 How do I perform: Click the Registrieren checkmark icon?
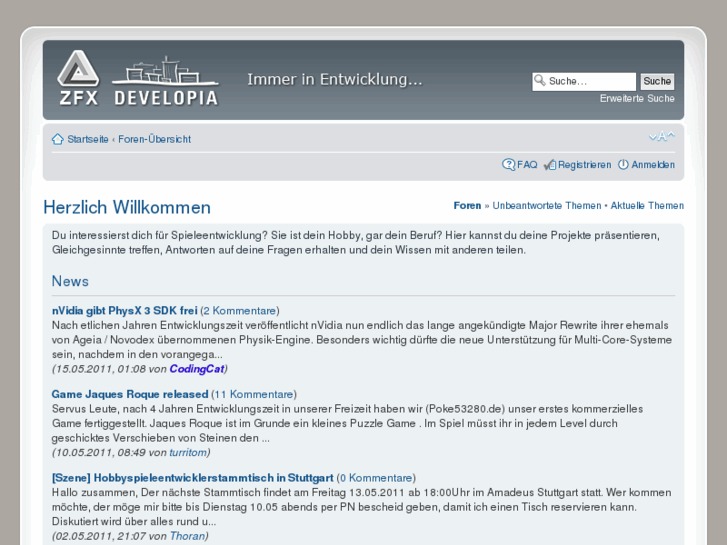[549, 165]
